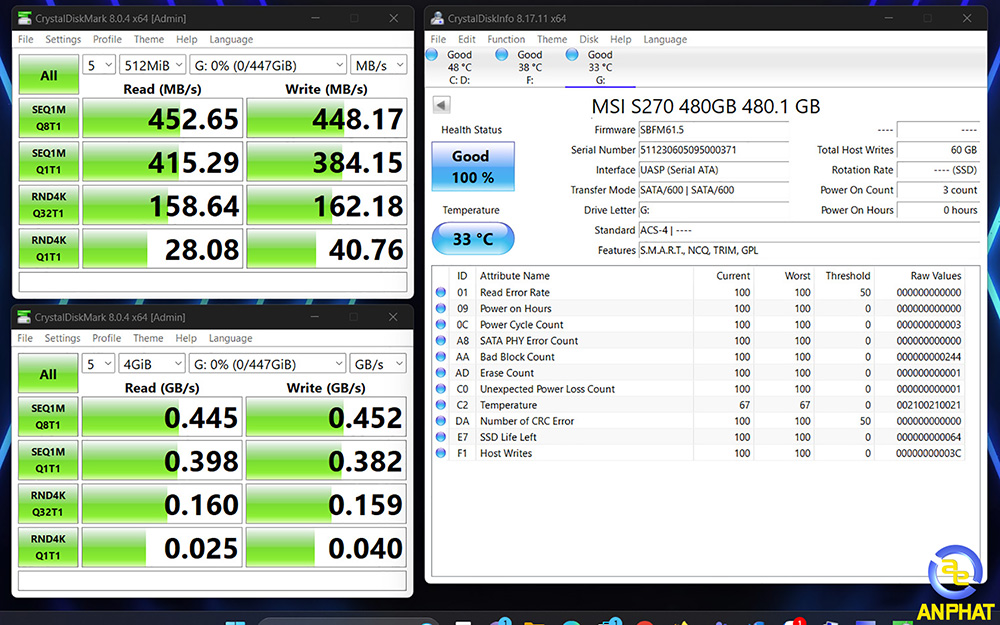
Task: Run SEQ1M Q8T1 test in top window
Action: tap(48, 118)
